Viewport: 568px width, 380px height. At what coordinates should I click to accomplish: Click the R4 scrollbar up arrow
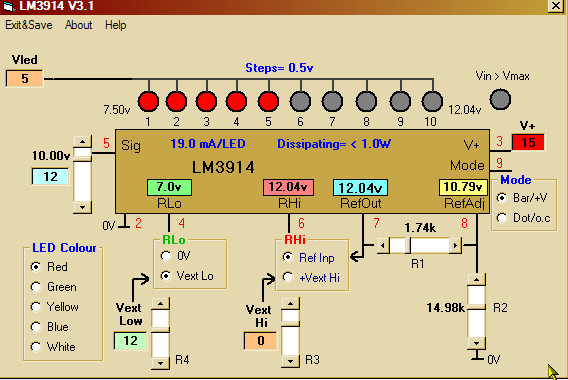tap(160, 304)
